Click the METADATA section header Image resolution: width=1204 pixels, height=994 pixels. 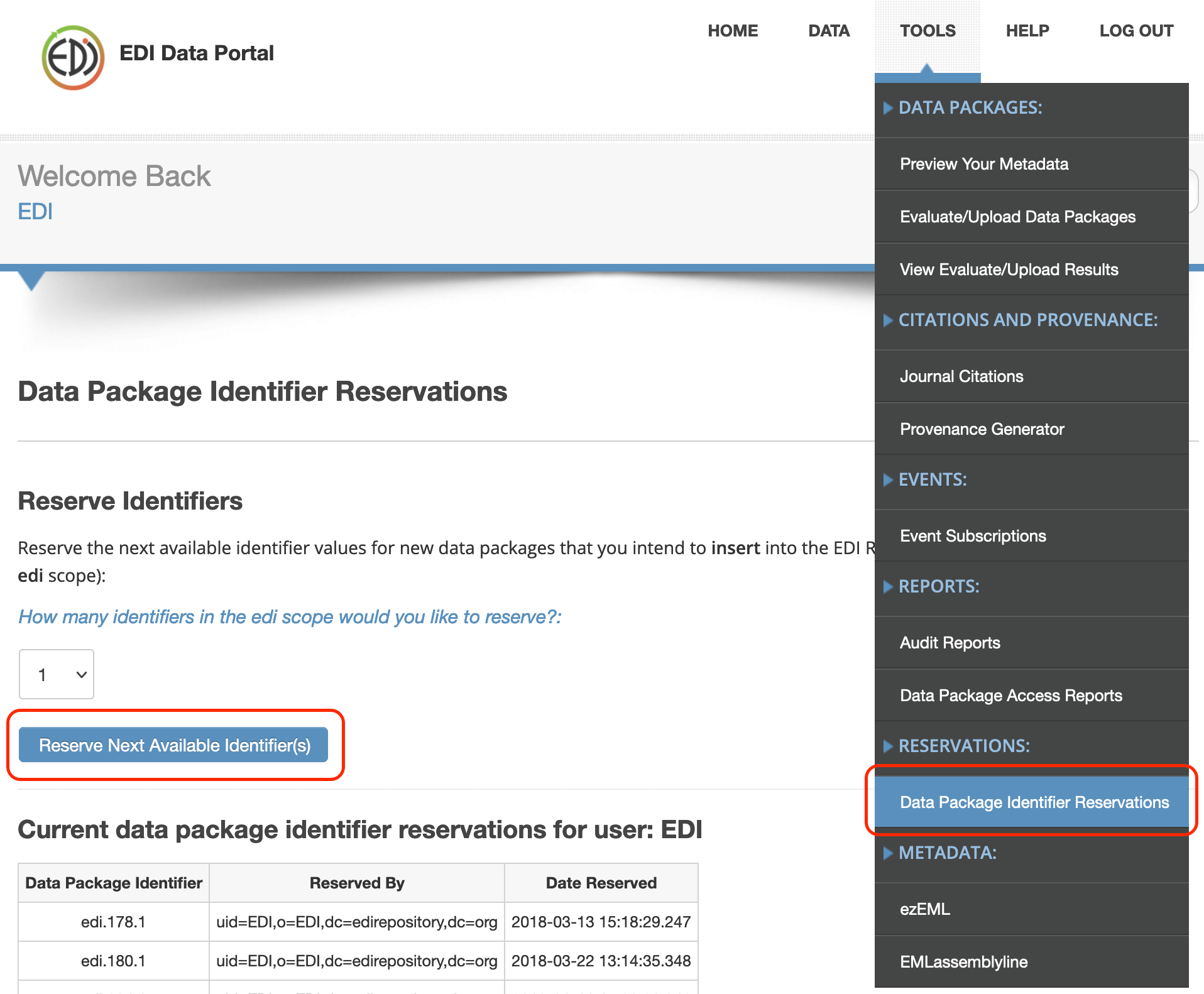point(948,853)
